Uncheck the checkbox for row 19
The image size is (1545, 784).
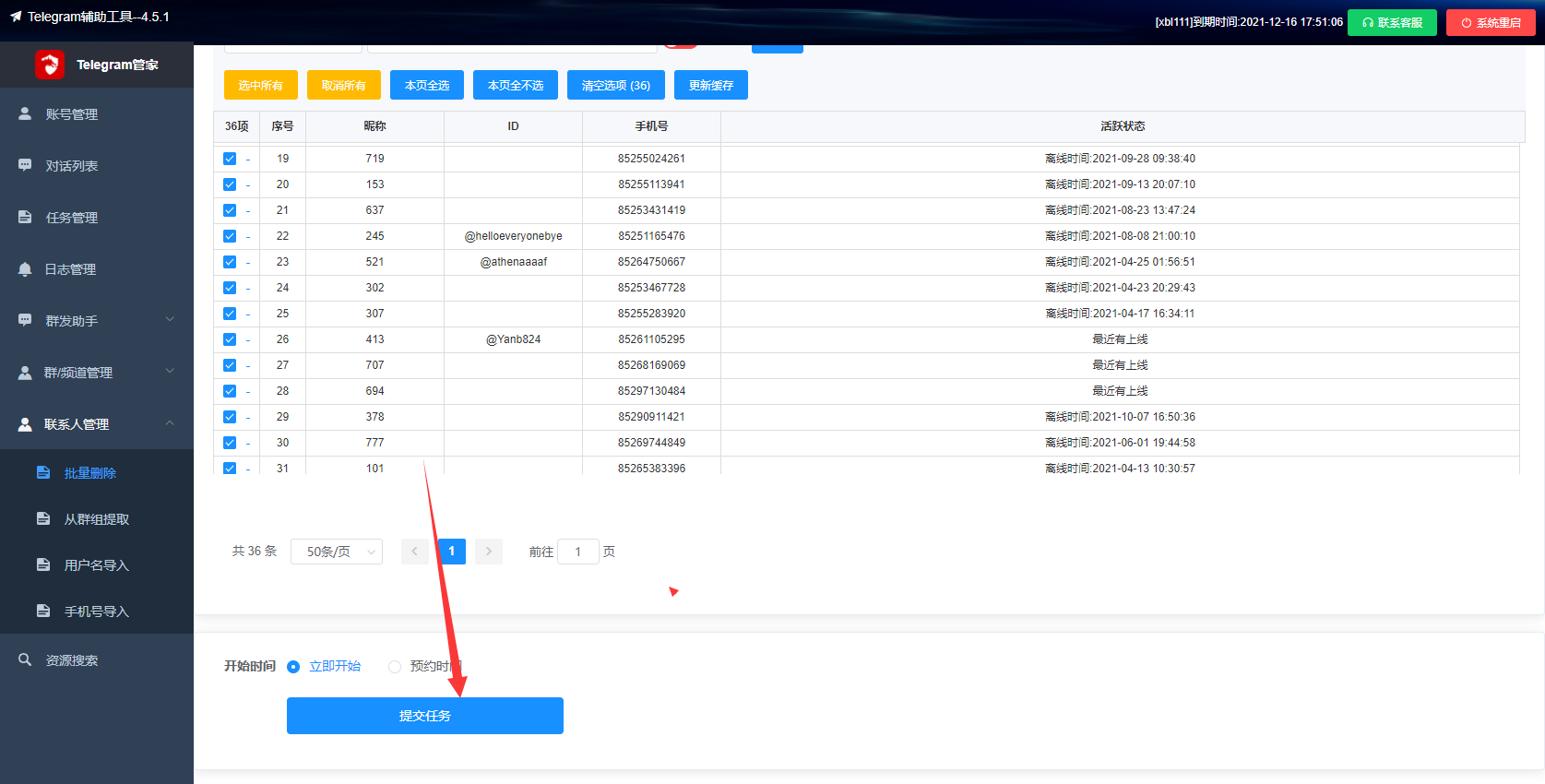click(230, 159)
